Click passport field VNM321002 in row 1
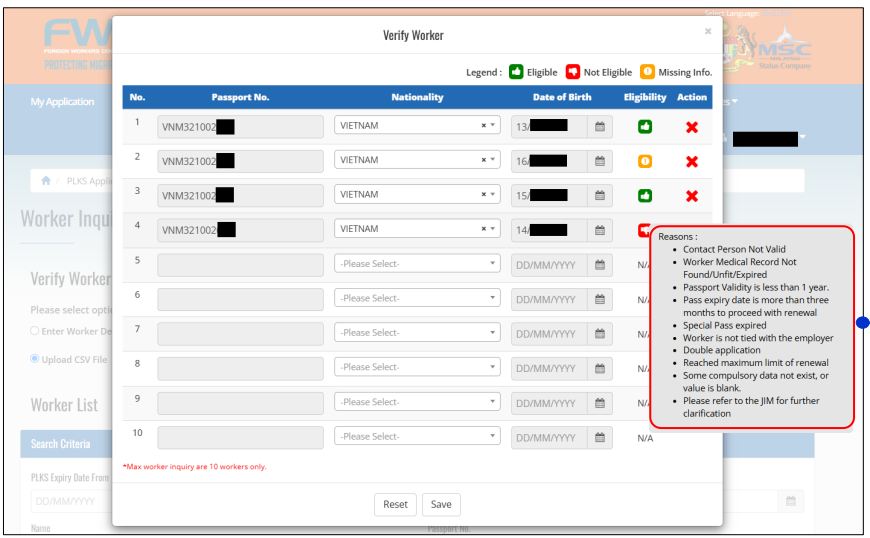Image resolution: width=870 pixels, height=538 pixels. coord(240,127)
